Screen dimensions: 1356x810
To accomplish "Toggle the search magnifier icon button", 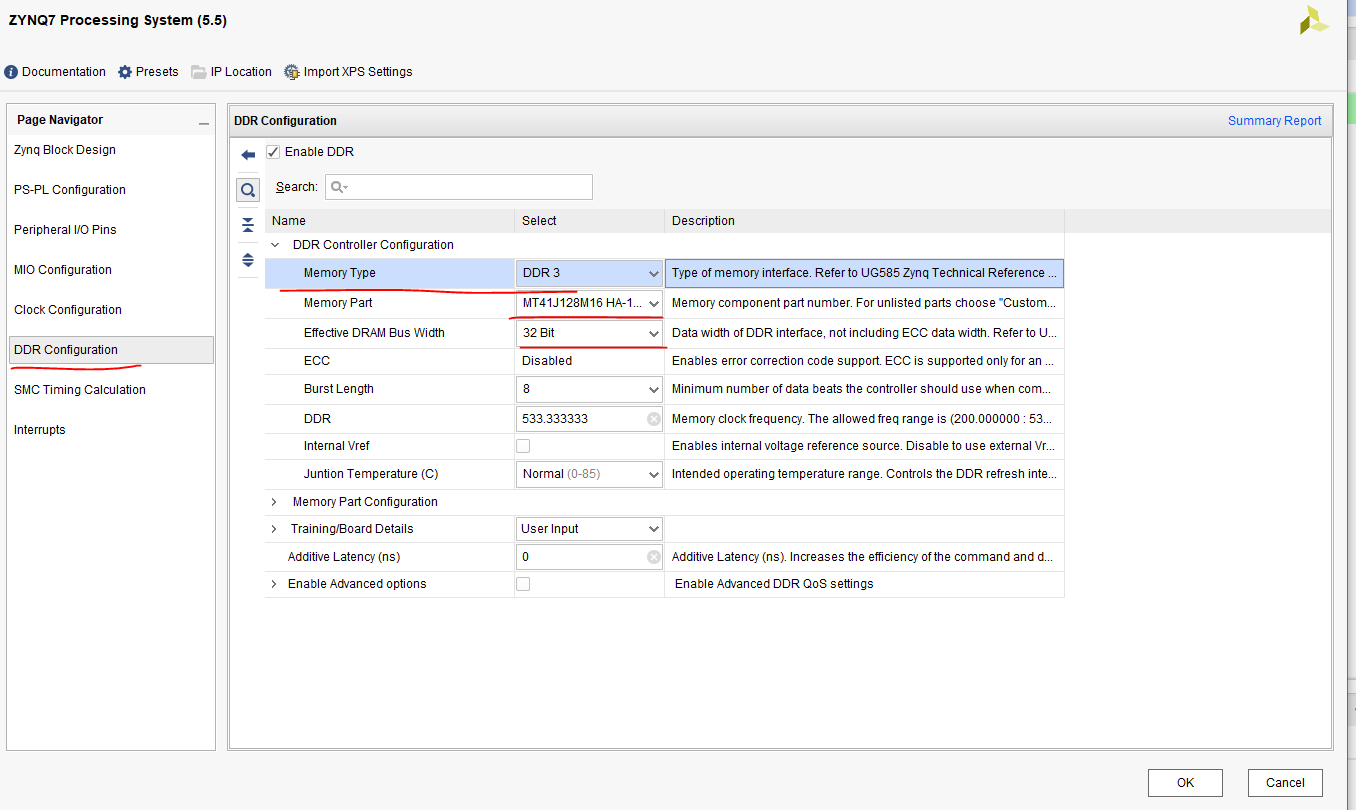I will click(x=248, y=189).
